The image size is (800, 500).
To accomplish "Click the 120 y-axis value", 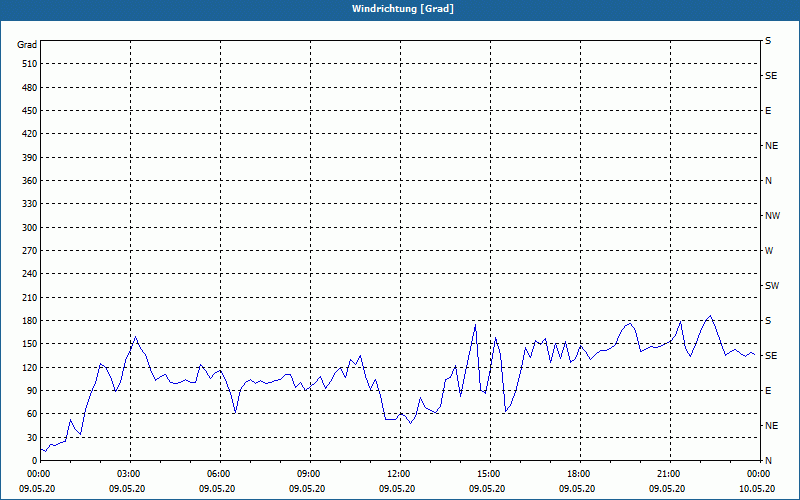I will 30,367.
